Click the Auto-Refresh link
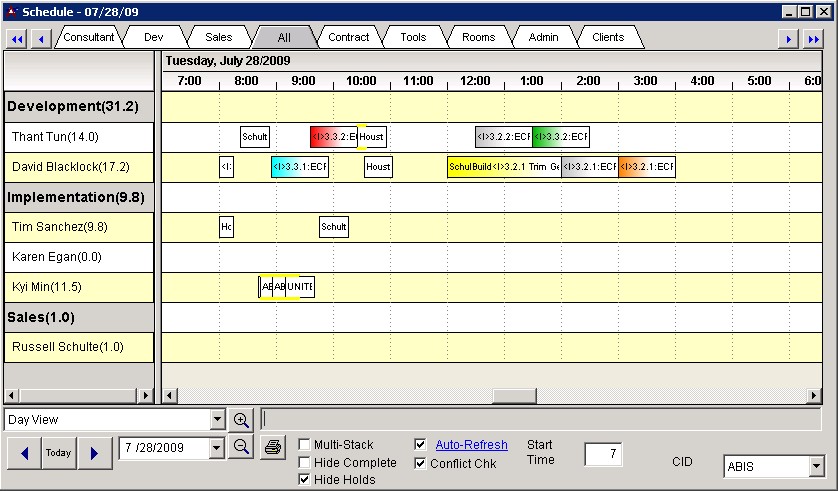The height and width of the screenshot is (491, 838). (471, 445)
